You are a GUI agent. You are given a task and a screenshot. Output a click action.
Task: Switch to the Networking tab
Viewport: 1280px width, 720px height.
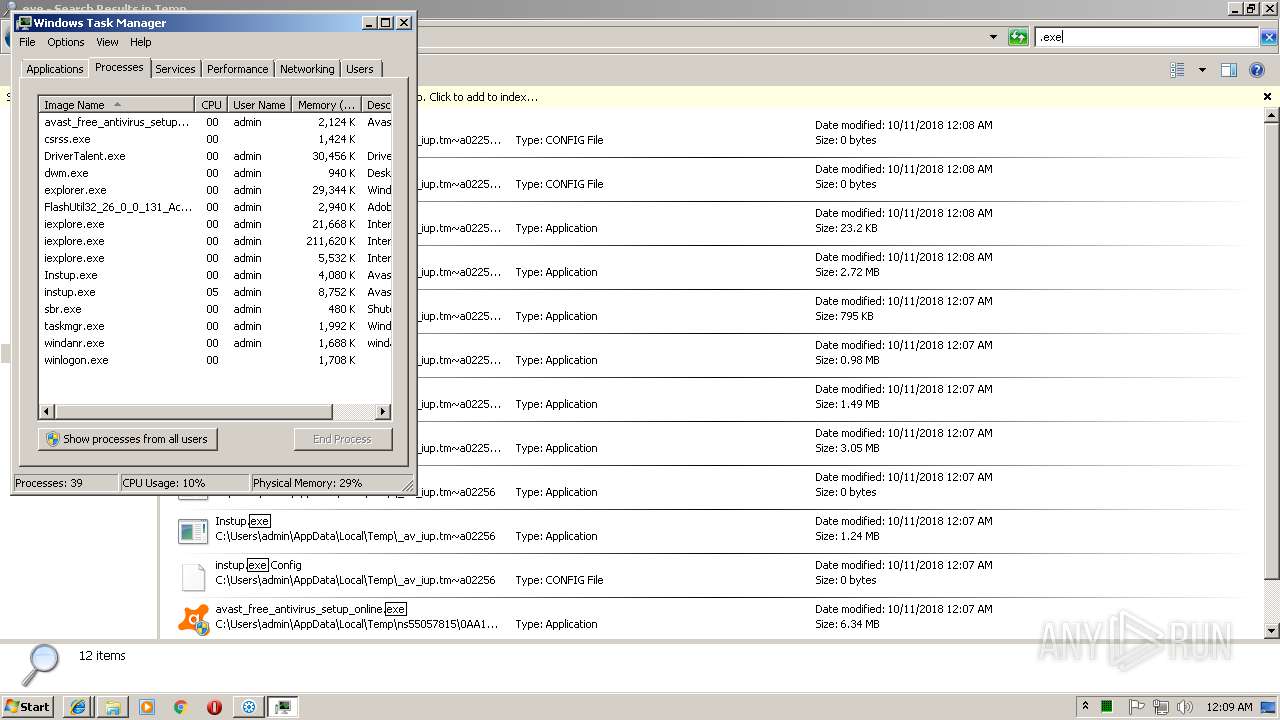point(307,69)
